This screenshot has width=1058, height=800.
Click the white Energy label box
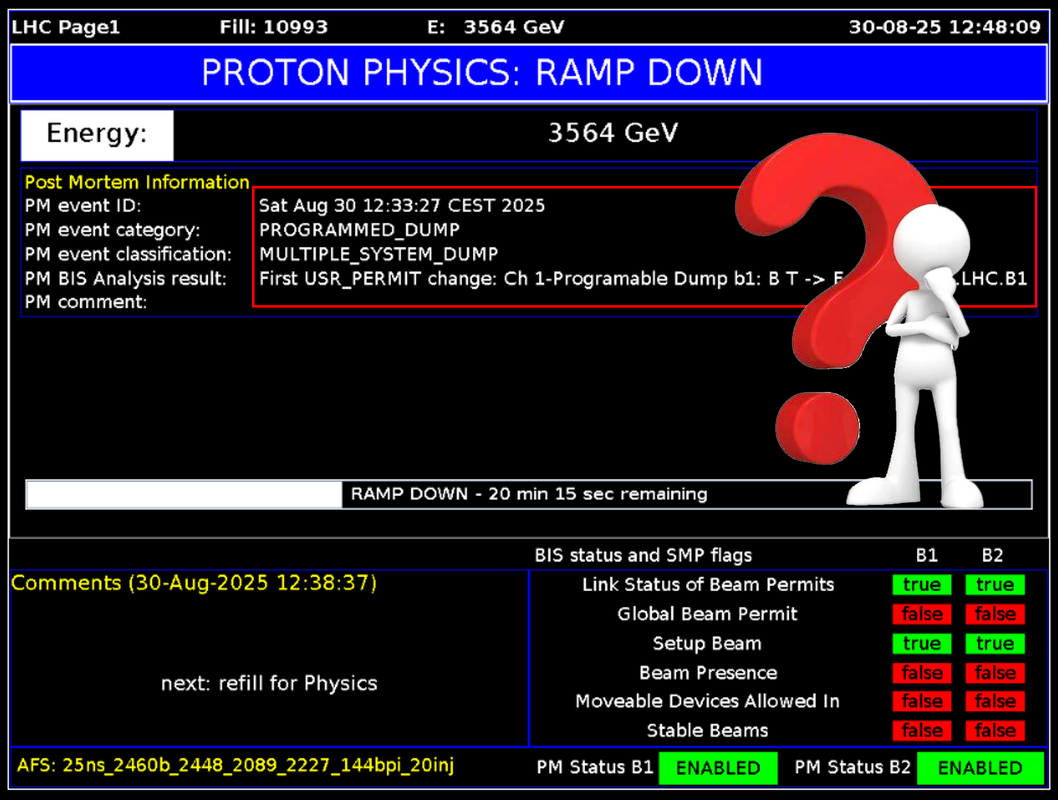click(x=97, y=135)
